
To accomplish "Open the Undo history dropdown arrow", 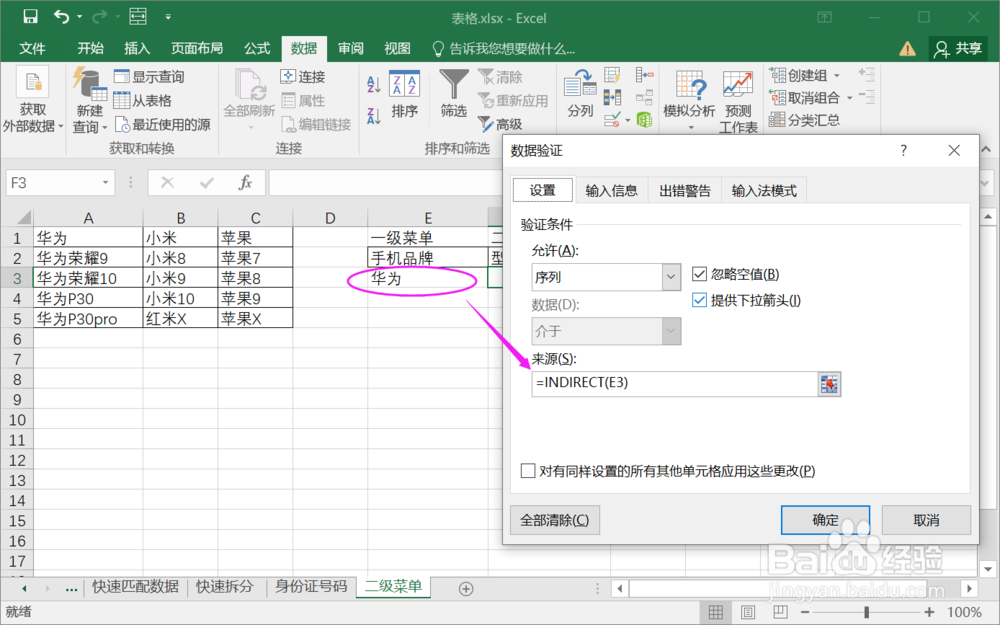I will click(80, 17).
